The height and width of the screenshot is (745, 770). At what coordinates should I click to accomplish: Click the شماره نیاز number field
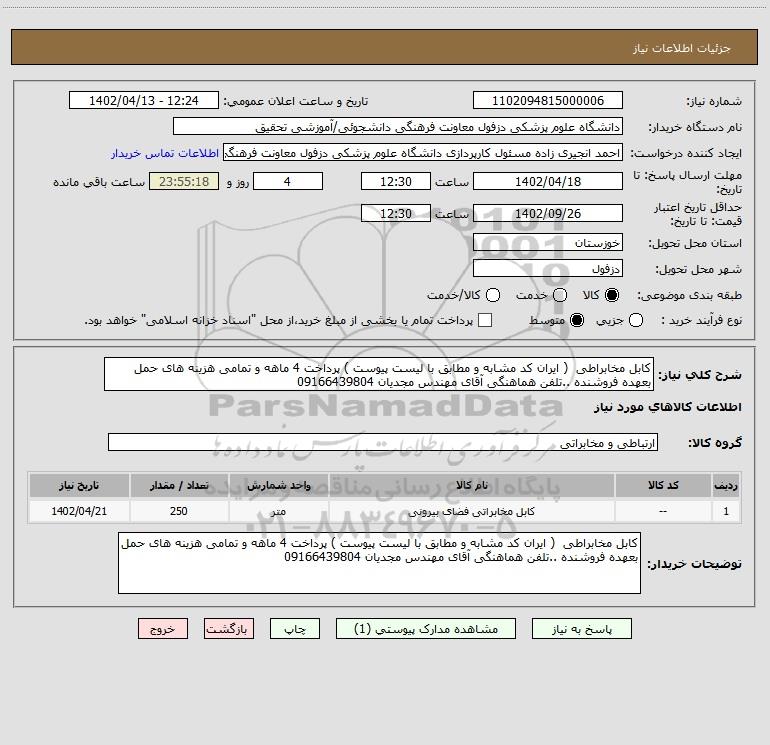click(x=548, y=100)
